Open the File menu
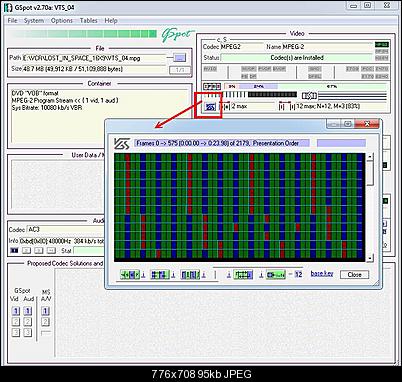The height and width of the screenshot is (382, 402). pyautogui.click(x=12, y=21)
